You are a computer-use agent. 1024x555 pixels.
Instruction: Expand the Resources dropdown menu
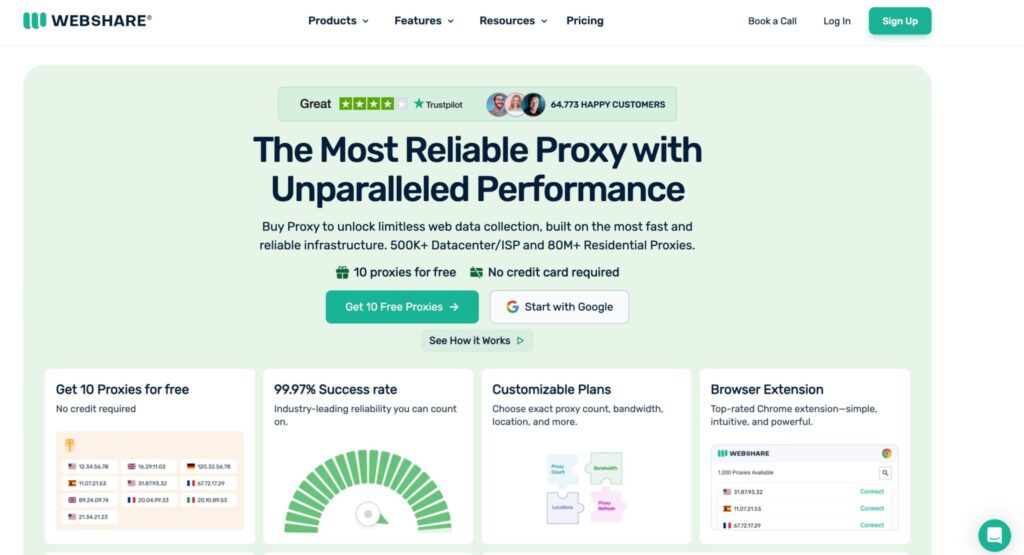click(513, 21)
